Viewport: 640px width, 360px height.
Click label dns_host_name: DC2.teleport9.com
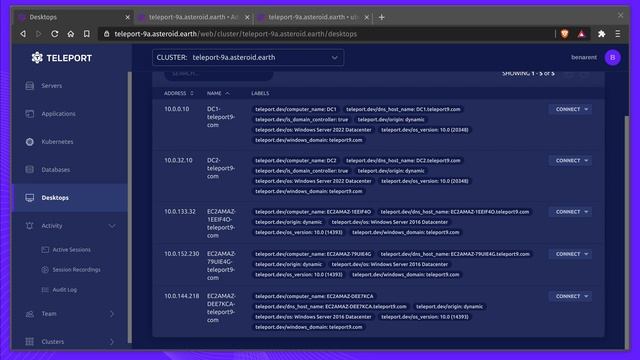pos(403,161)
